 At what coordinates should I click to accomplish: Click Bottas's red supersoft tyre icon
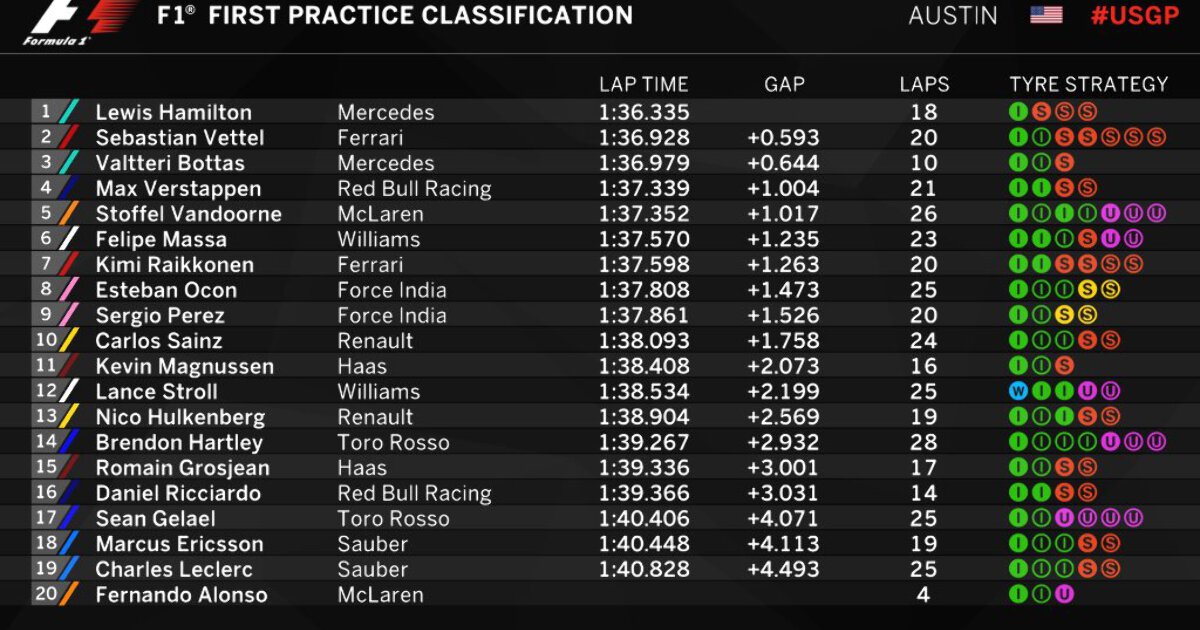[x=1064, y=163]
